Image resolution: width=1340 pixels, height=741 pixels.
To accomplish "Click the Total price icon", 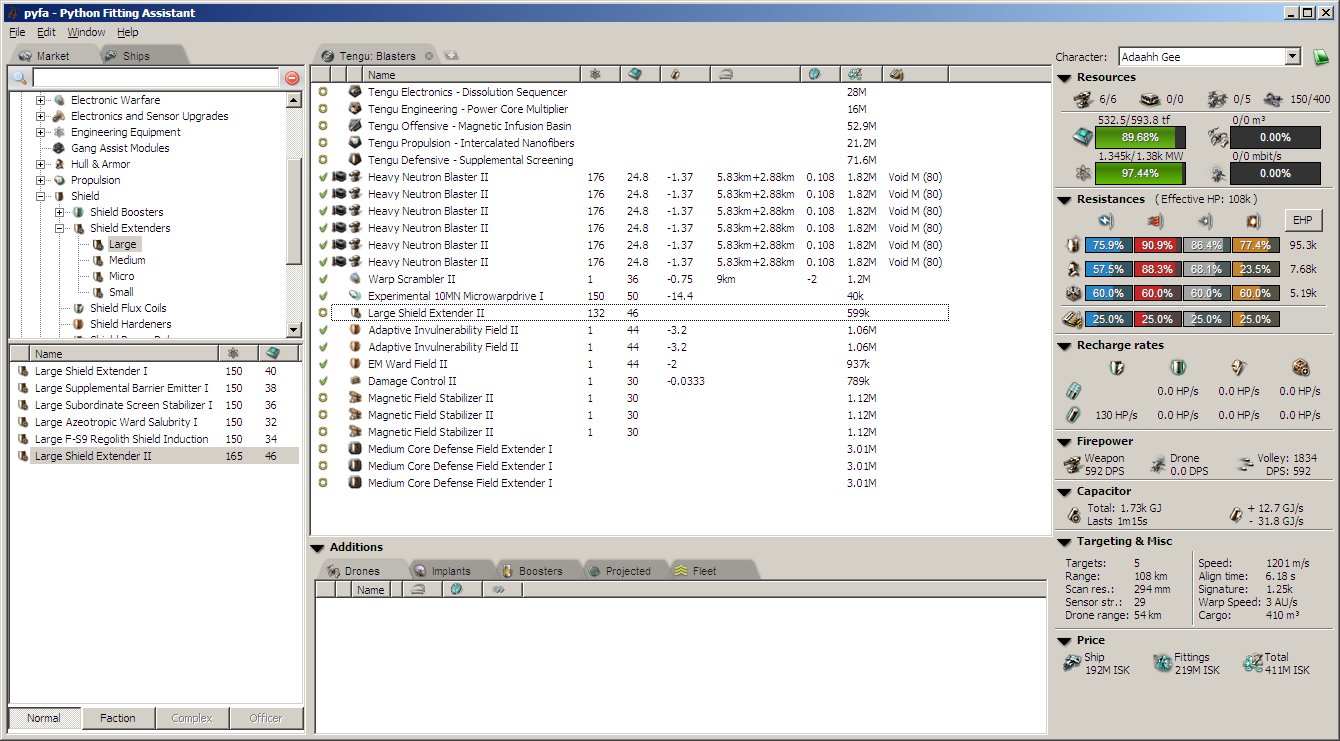I will click(x=1252, y=663).
